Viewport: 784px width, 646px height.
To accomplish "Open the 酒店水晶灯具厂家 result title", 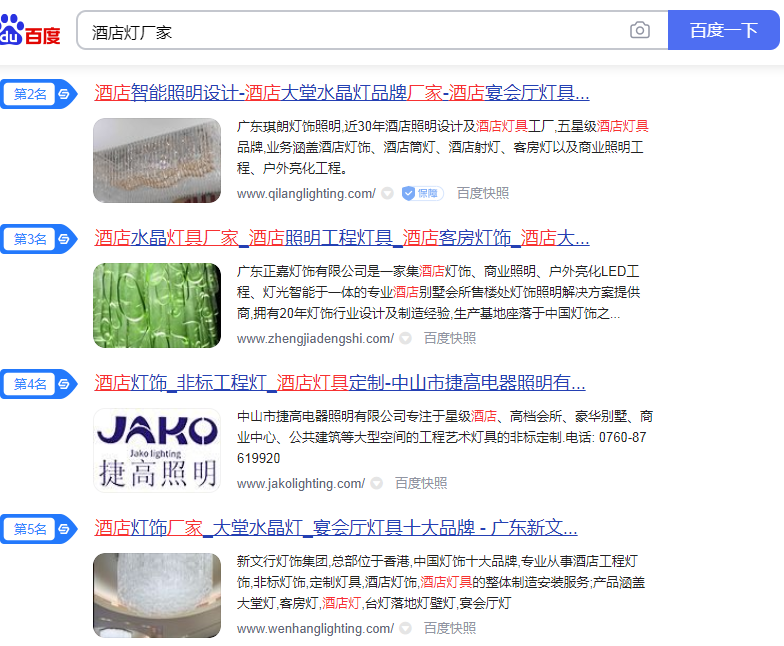I will (x=342, y=238).
